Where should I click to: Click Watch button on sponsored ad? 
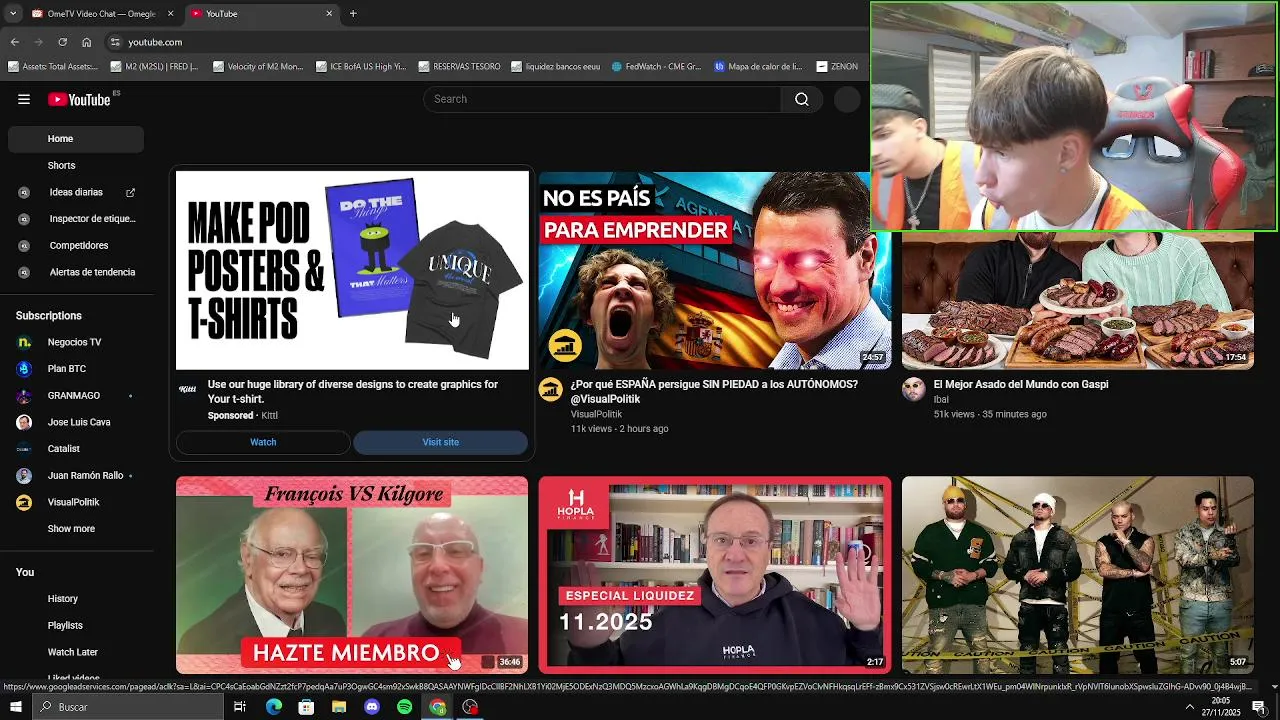pos(263,442)
